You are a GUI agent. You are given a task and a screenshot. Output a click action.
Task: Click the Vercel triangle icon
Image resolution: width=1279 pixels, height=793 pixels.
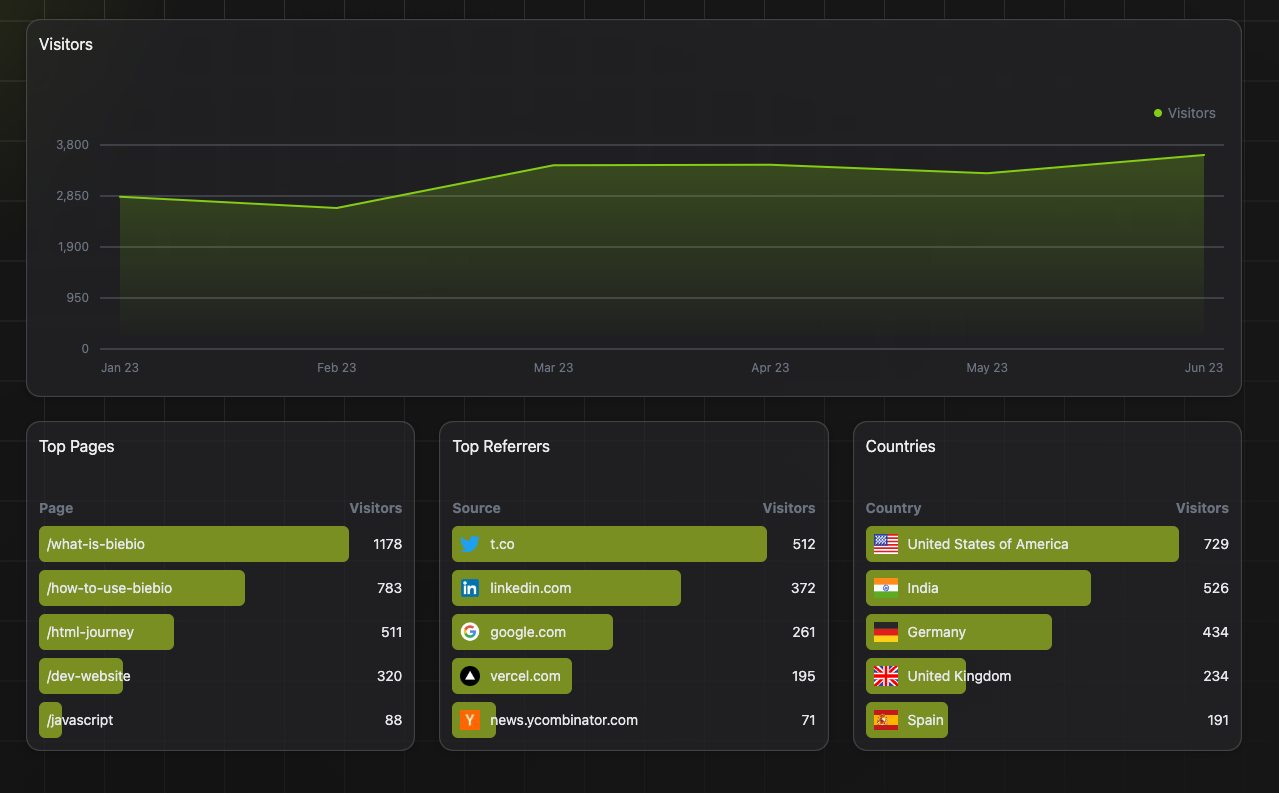coord(470,676)
